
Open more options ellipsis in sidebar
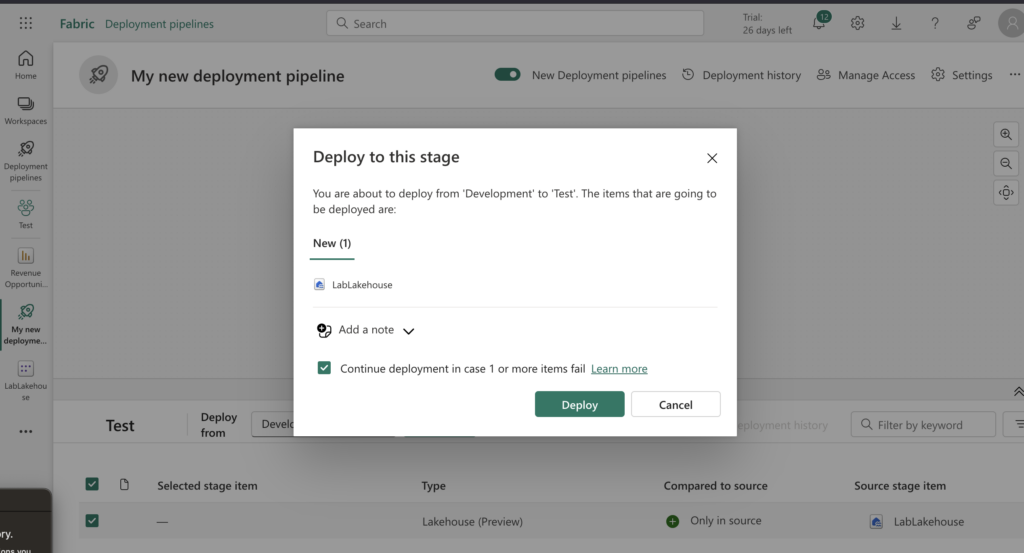coord(25,432)
